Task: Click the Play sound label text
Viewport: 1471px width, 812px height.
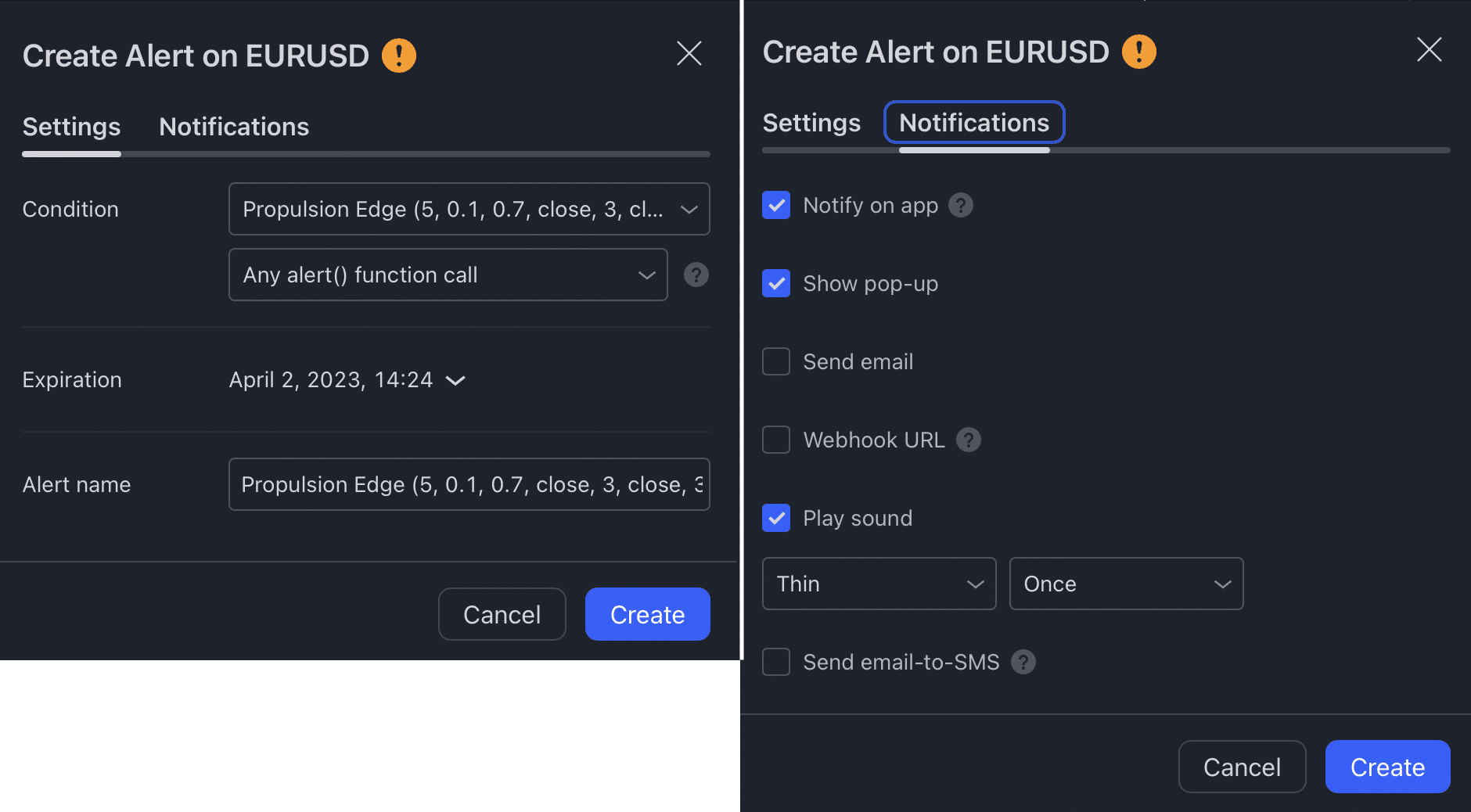Action: click(x=858, y=518)
